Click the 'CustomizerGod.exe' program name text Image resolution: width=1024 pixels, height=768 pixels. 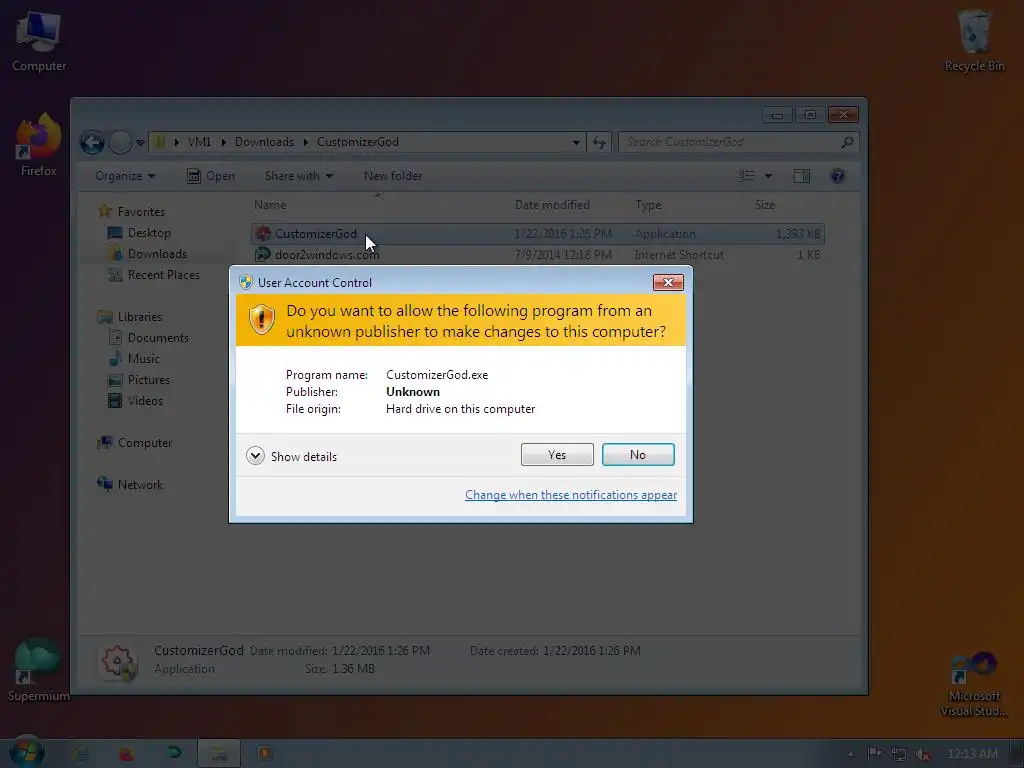[437, 375]
